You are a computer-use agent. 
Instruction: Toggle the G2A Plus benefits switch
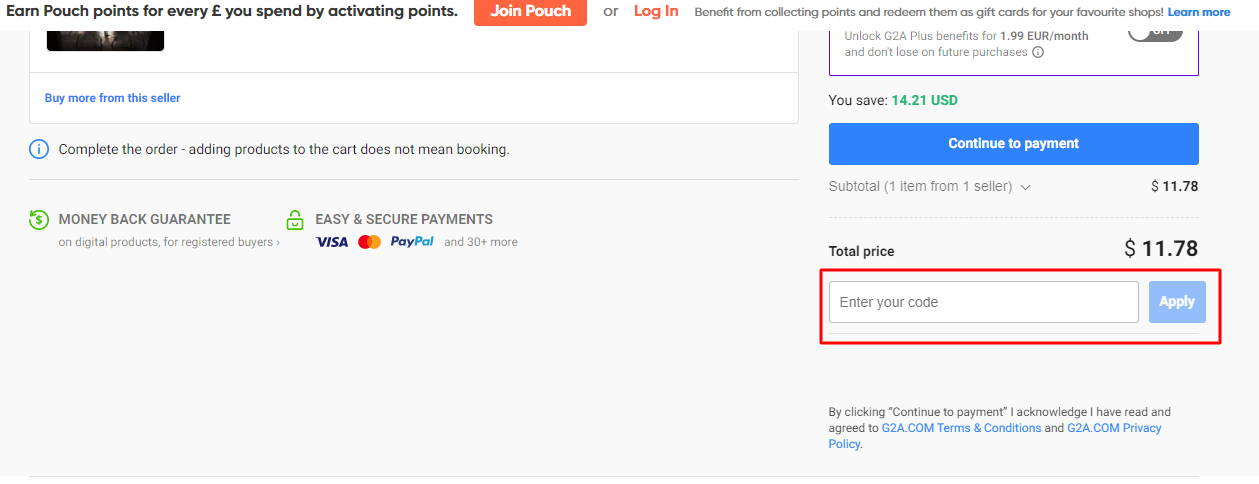click(x=1155, y=32)
